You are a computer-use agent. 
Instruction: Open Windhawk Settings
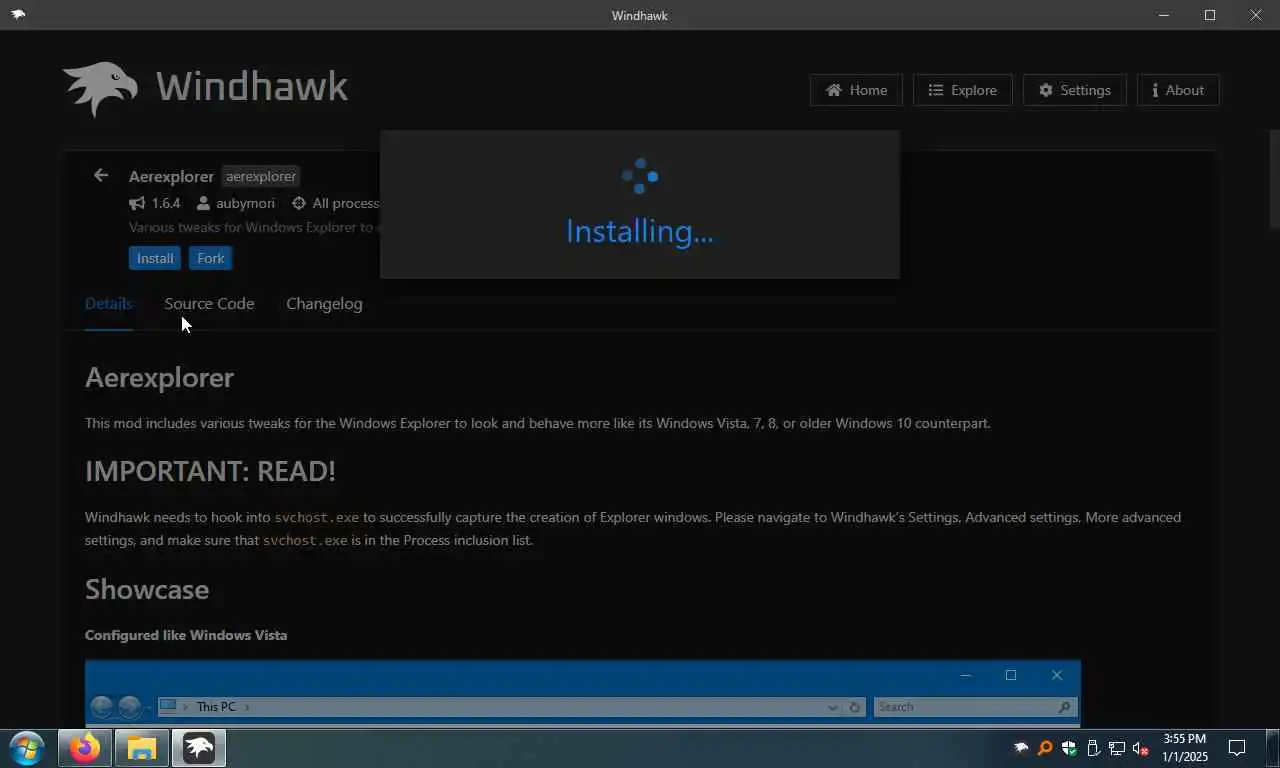(x=1074, y=90)
